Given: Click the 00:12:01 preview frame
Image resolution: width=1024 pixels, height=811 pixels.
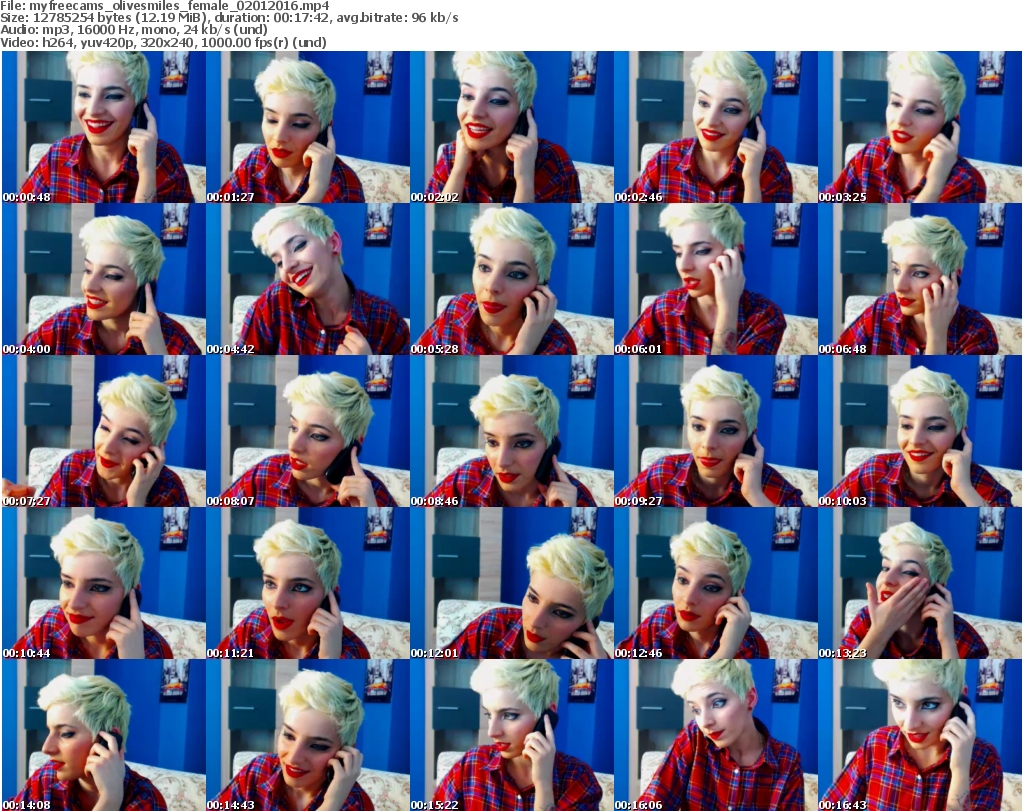Looking at the screenshot, I should tap(511, 583).
